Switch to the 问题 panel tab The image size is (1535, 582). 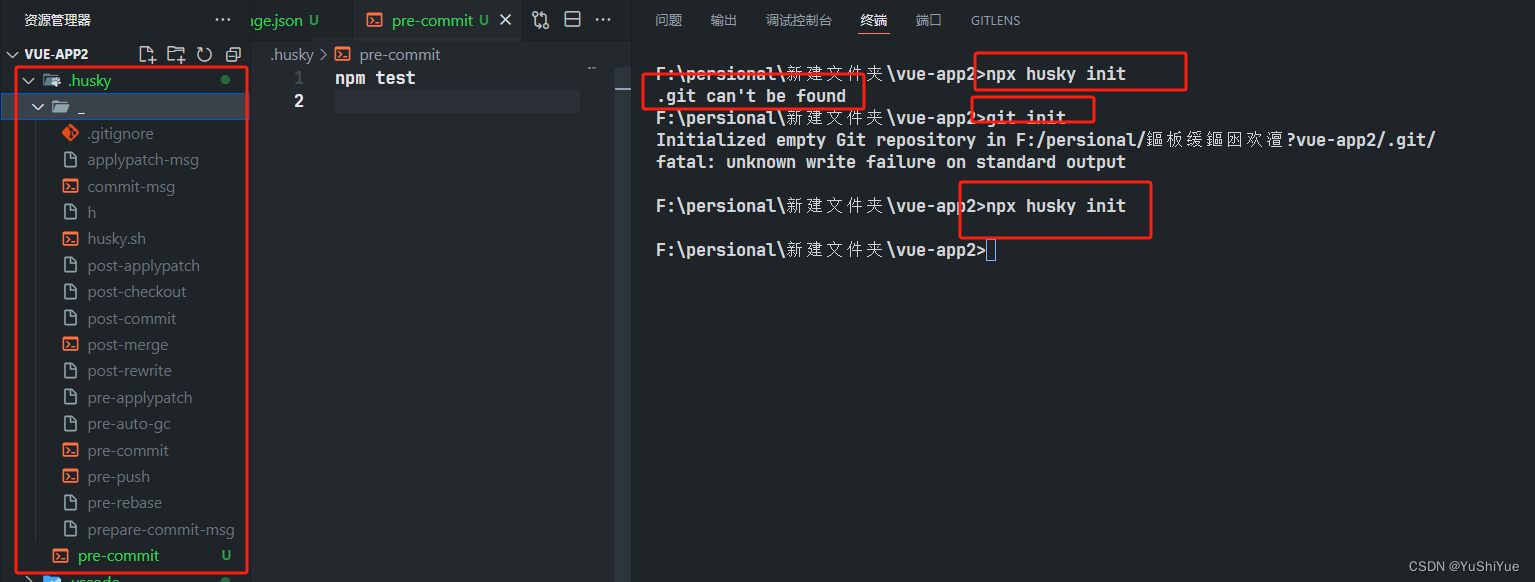point(668,20)
